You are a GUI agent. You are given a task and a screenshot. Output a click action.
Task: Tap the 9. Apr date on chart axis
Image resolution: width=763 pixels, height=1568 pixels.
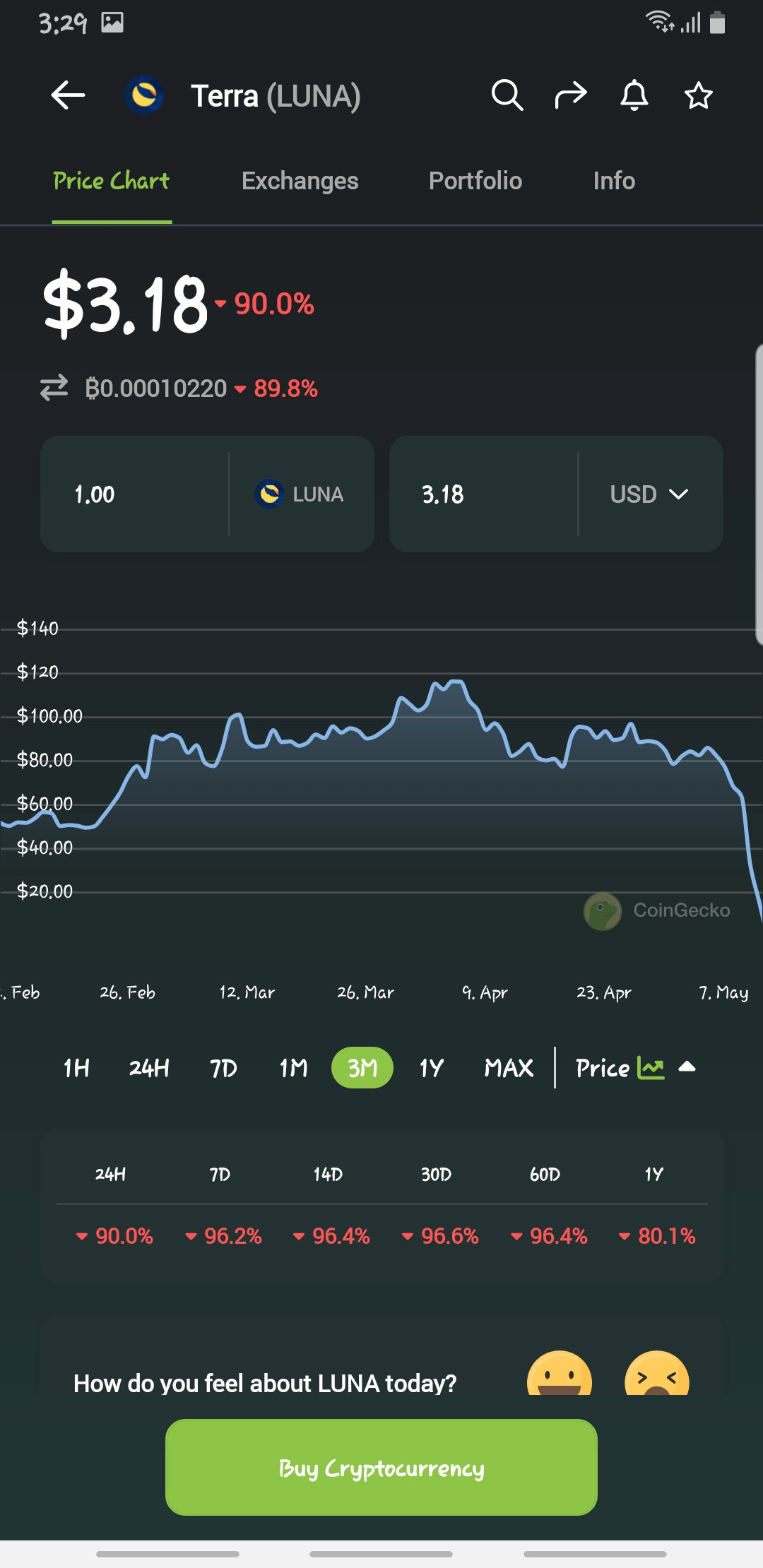tap(485, 992)
